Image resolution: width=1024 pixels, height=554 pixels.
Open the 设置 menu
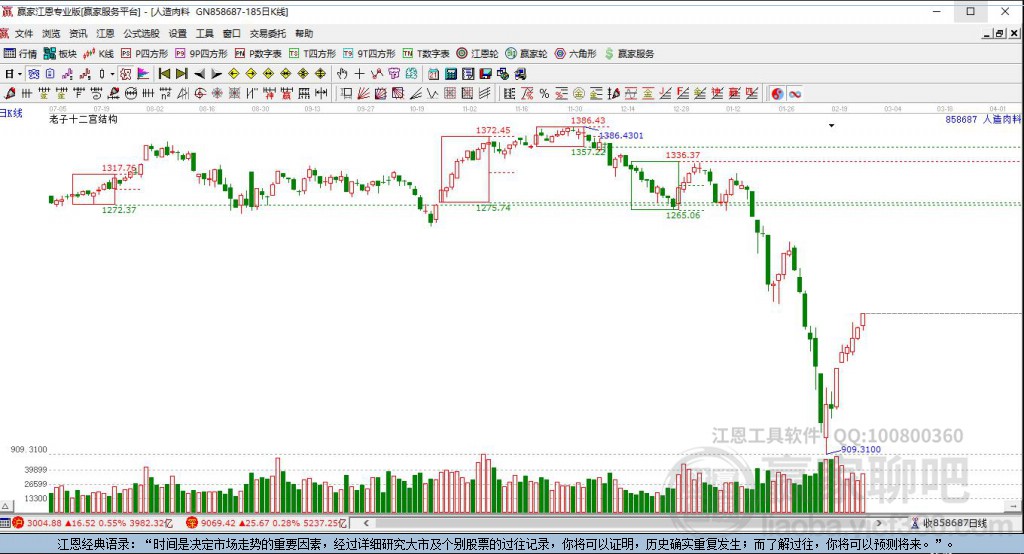click(177, 33)
